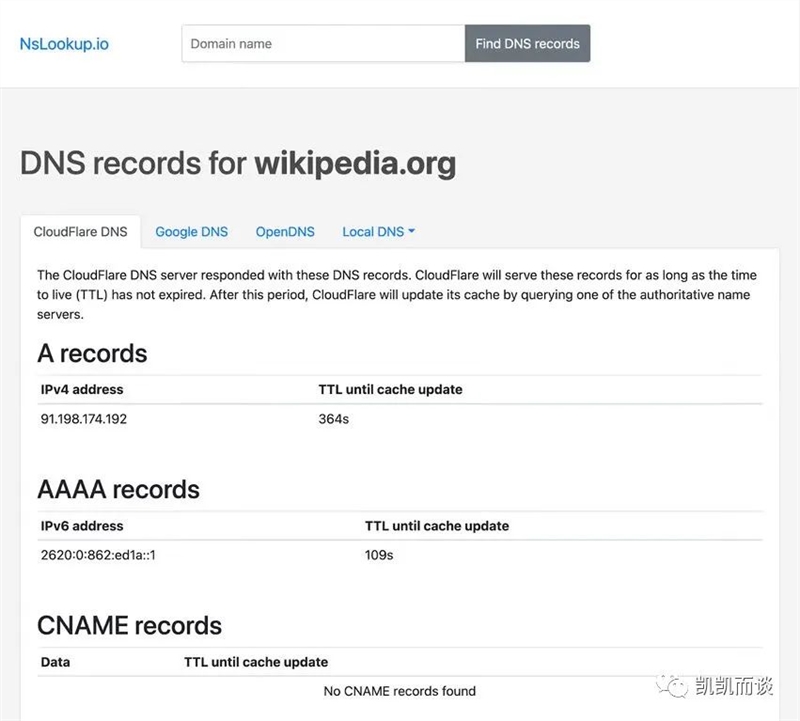Click the CNAME records heading
800x721 pixels.
pos(130,626)
